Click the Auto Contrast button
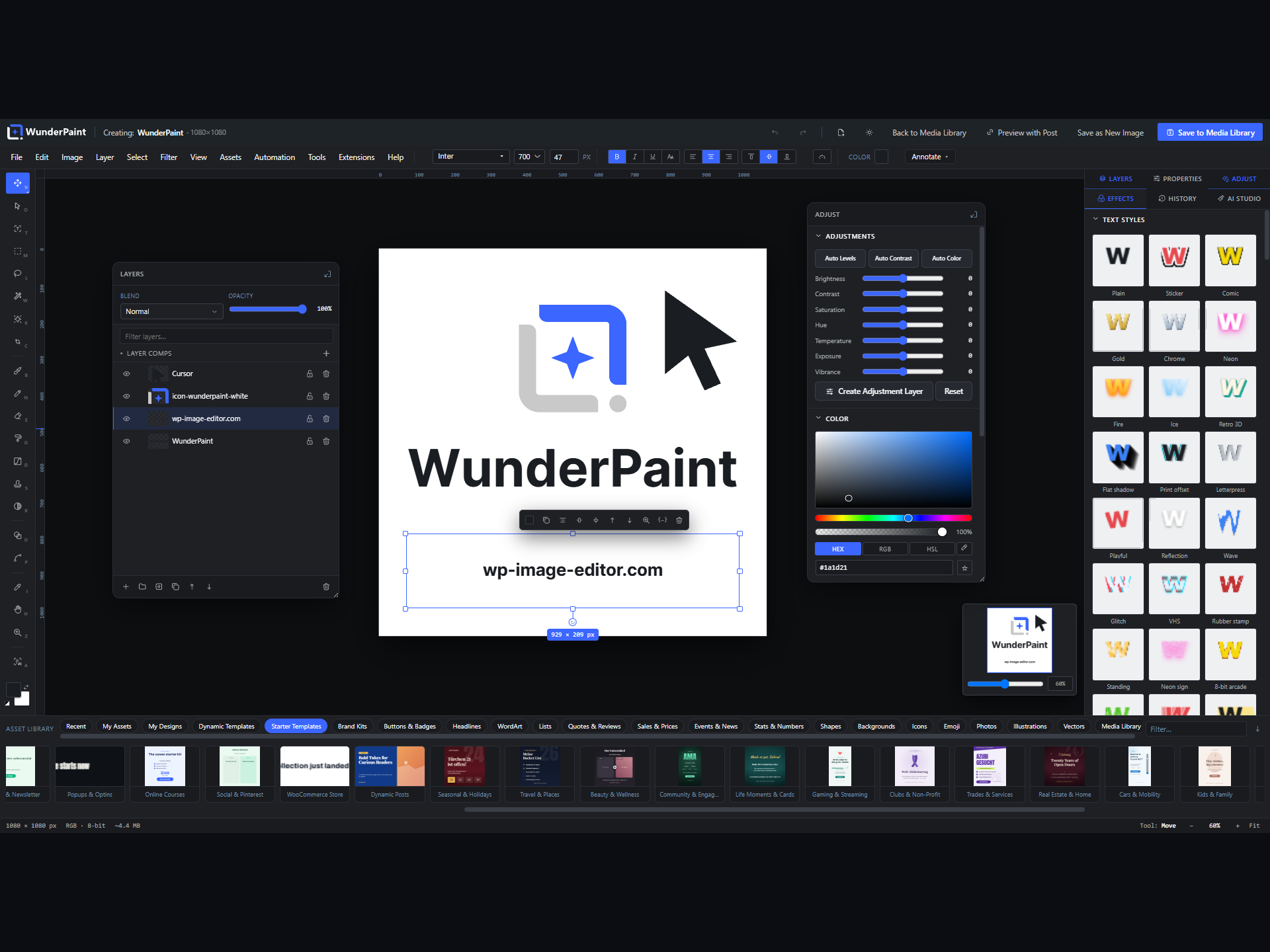 pyautogui.click(x=893, y=258)
